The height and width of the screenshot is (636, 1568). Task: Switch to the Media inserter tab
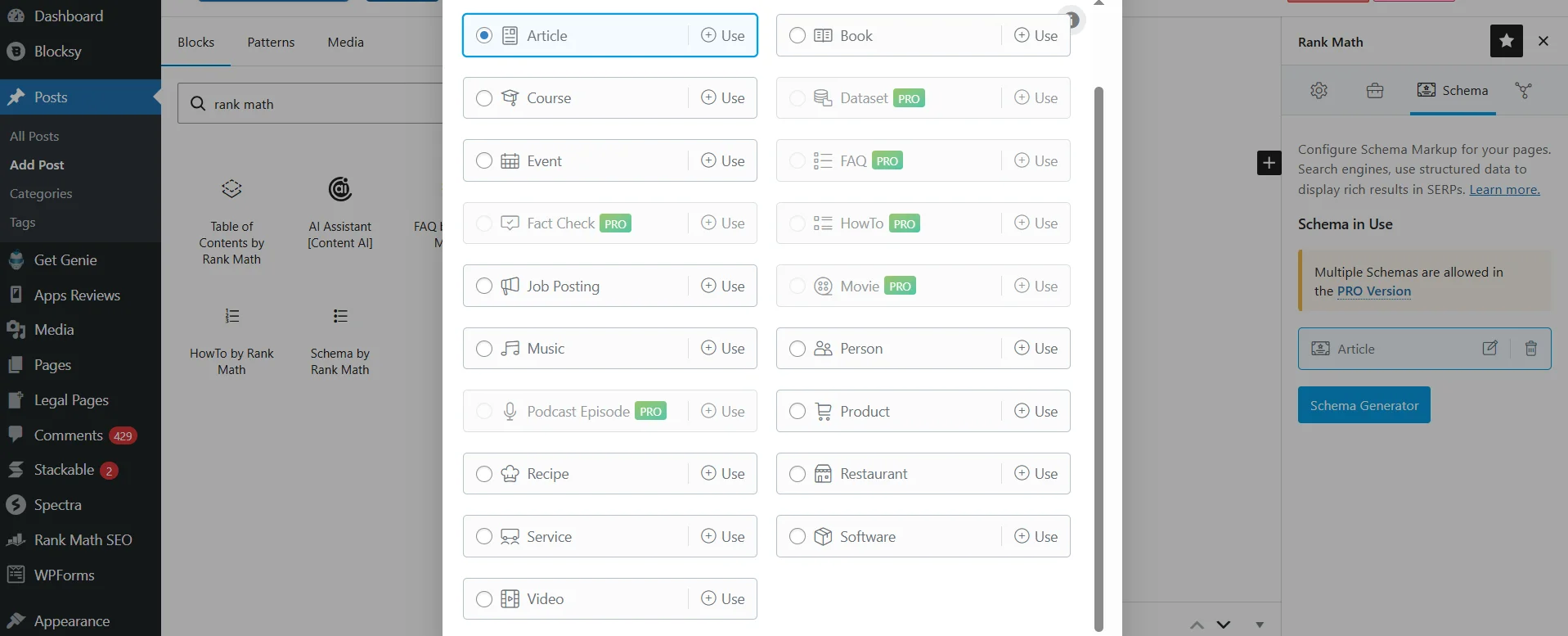point(346,42)
